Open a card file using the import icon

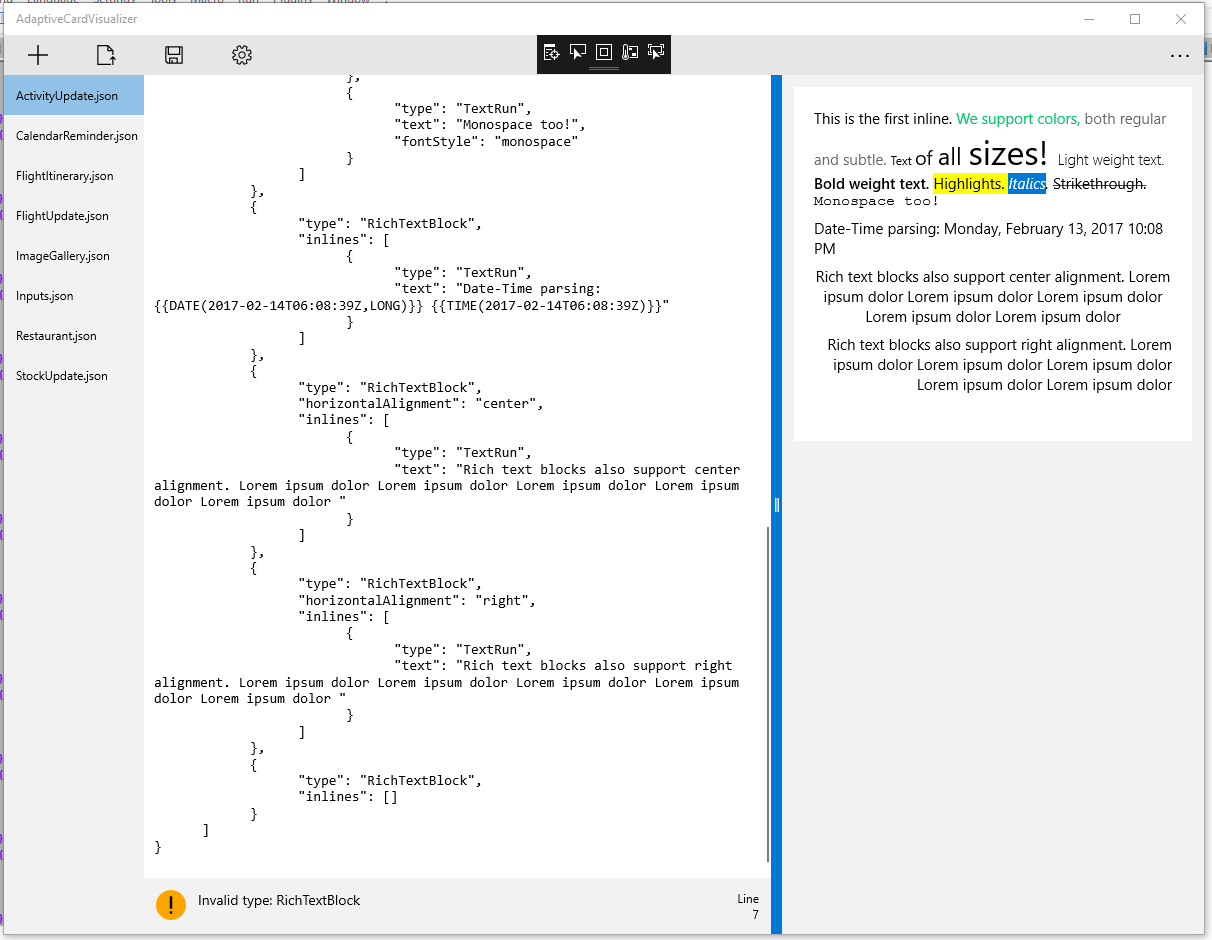pos(105,55)
